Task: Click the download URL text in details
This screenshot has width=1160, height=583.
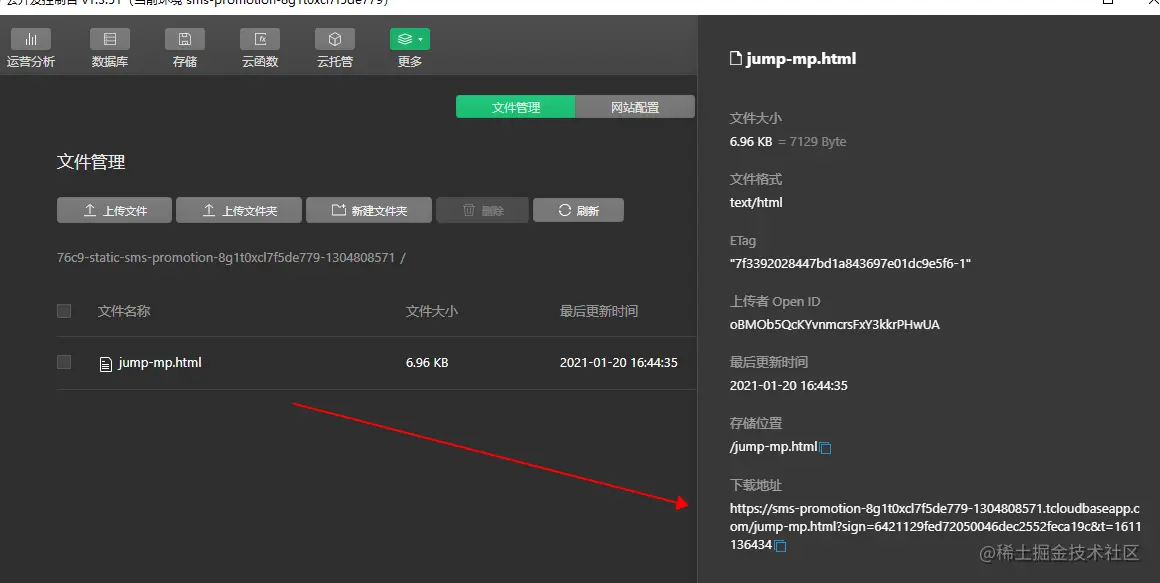Action: (x=935, y=526)
